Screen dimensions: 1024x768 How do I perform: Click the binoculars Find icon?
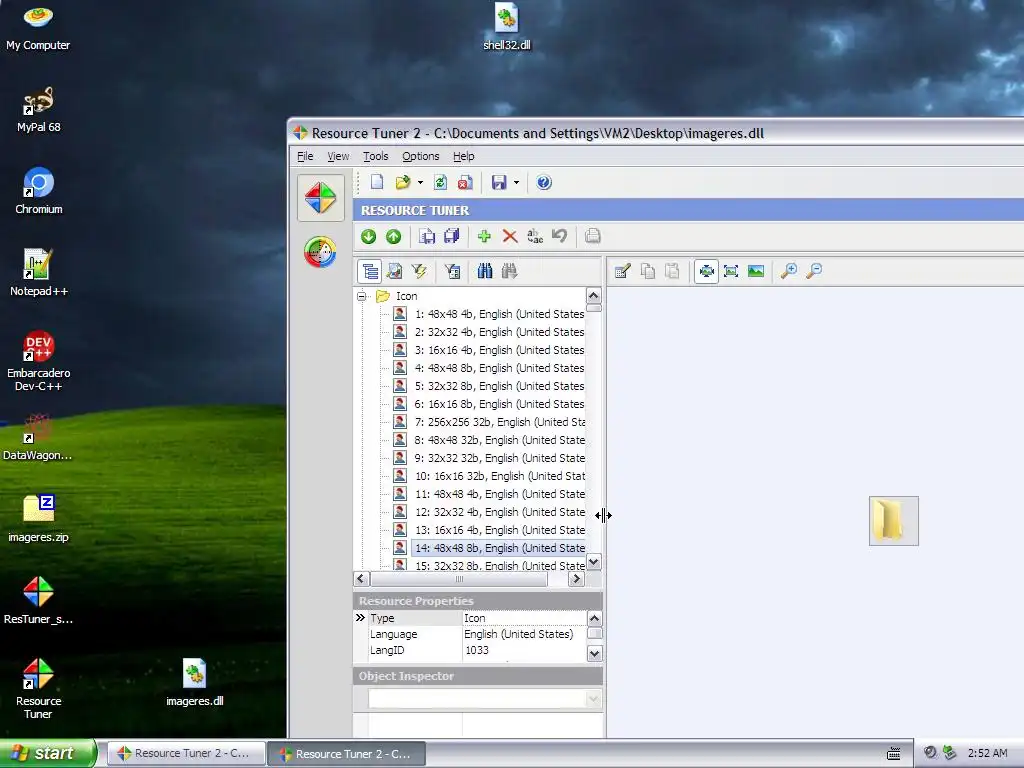point(485,271)
